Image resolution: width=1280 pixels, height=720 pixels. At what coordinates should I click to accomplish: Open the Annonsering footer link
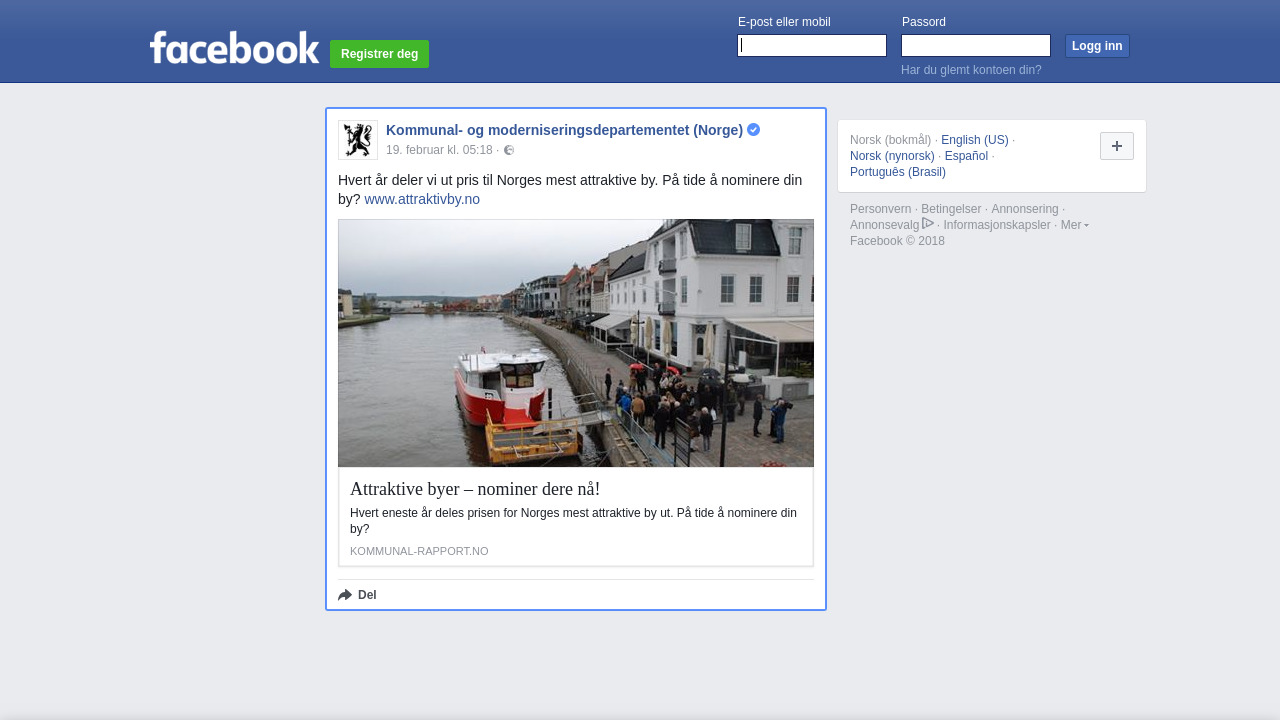click(1025, 209)
